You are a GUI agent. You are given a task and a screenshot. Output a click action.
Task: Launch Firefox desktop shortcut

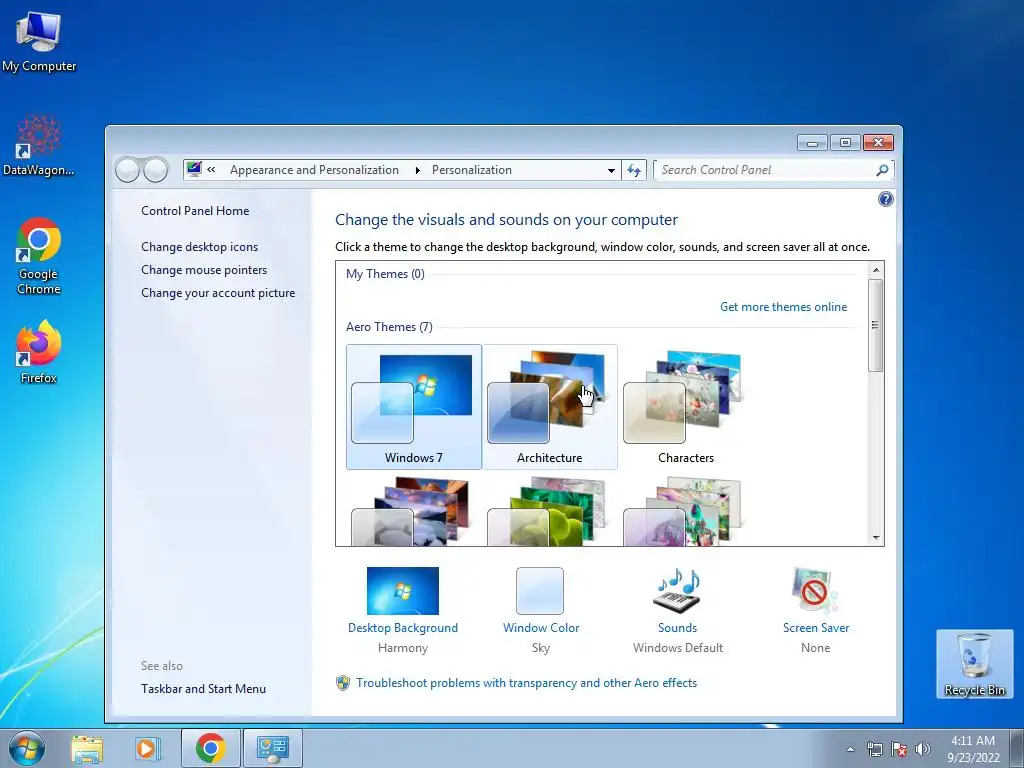[39, 351]
